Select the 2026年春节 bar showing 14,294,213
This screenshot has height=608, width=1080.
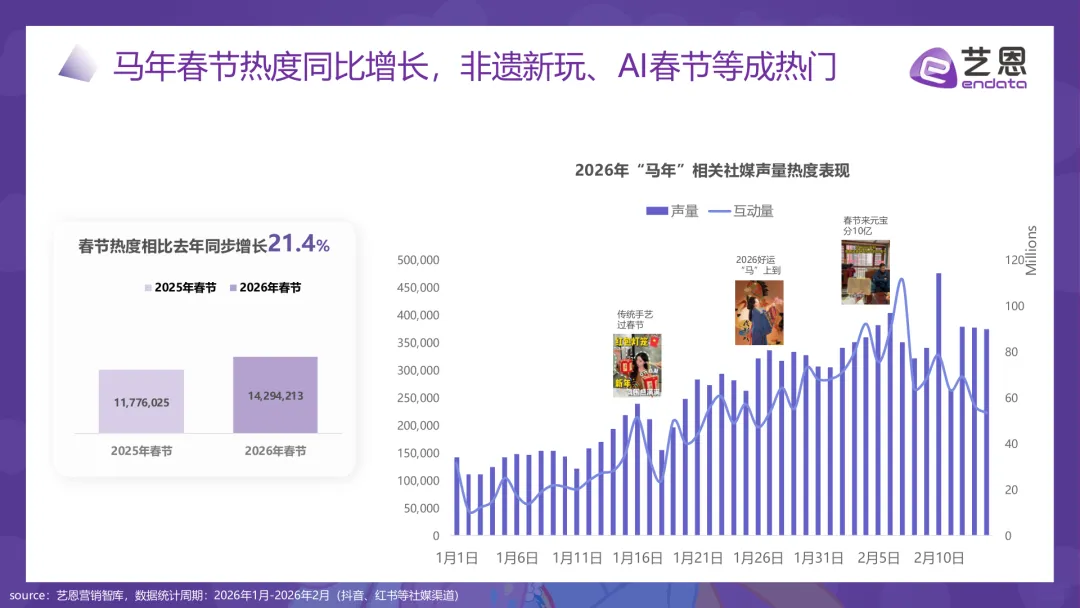(274, 393)
